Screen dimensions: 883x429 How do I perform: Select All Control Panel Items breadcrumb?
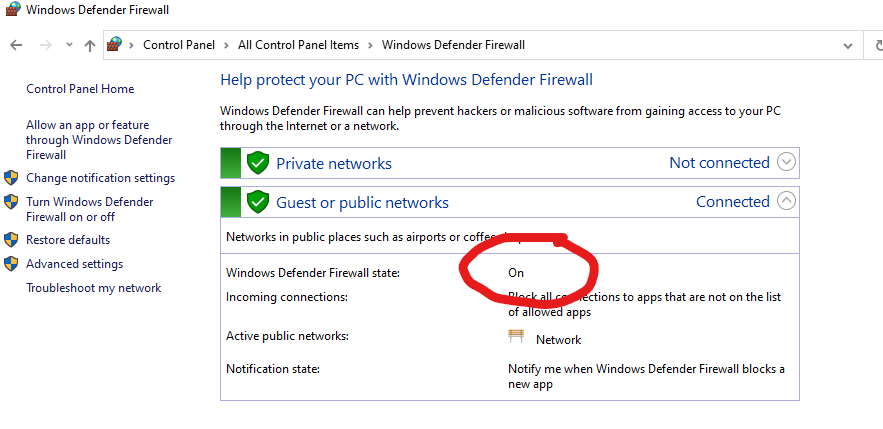297,45
